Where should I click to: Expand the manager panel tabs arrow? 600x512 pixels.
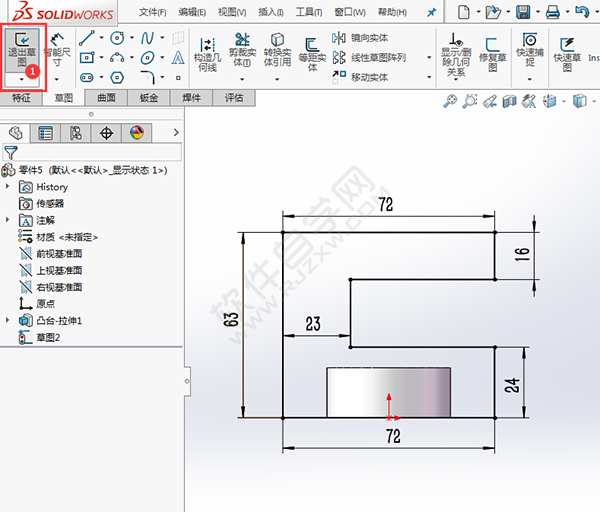[176, 132]
